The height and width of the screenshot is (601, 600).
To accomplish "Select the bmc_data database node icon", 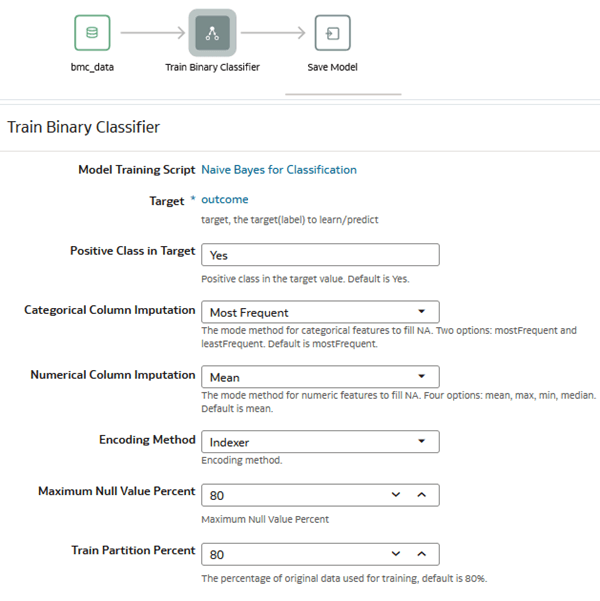I will [x=92, y=33].
